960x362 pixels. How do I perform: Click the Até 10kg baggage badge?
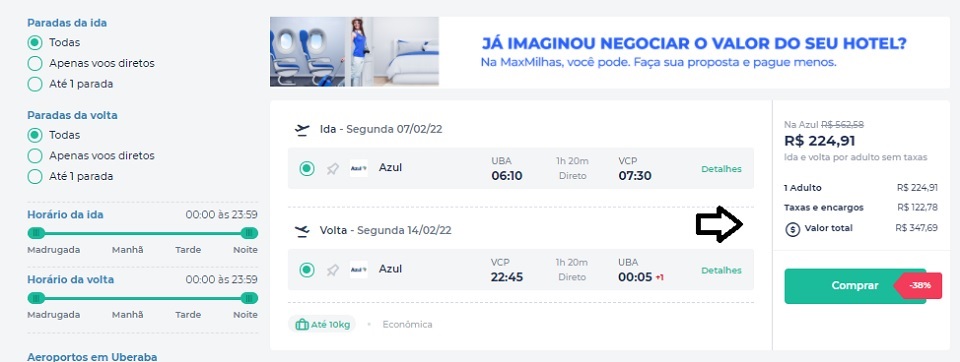(x=321, y=324)
